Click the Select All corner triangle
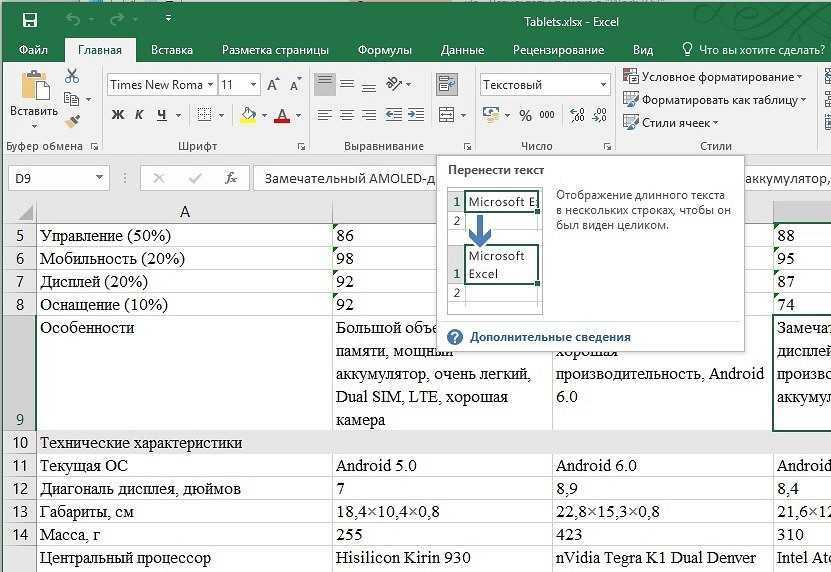The width and height of the screenshot is (831, 572). point(25,213)
